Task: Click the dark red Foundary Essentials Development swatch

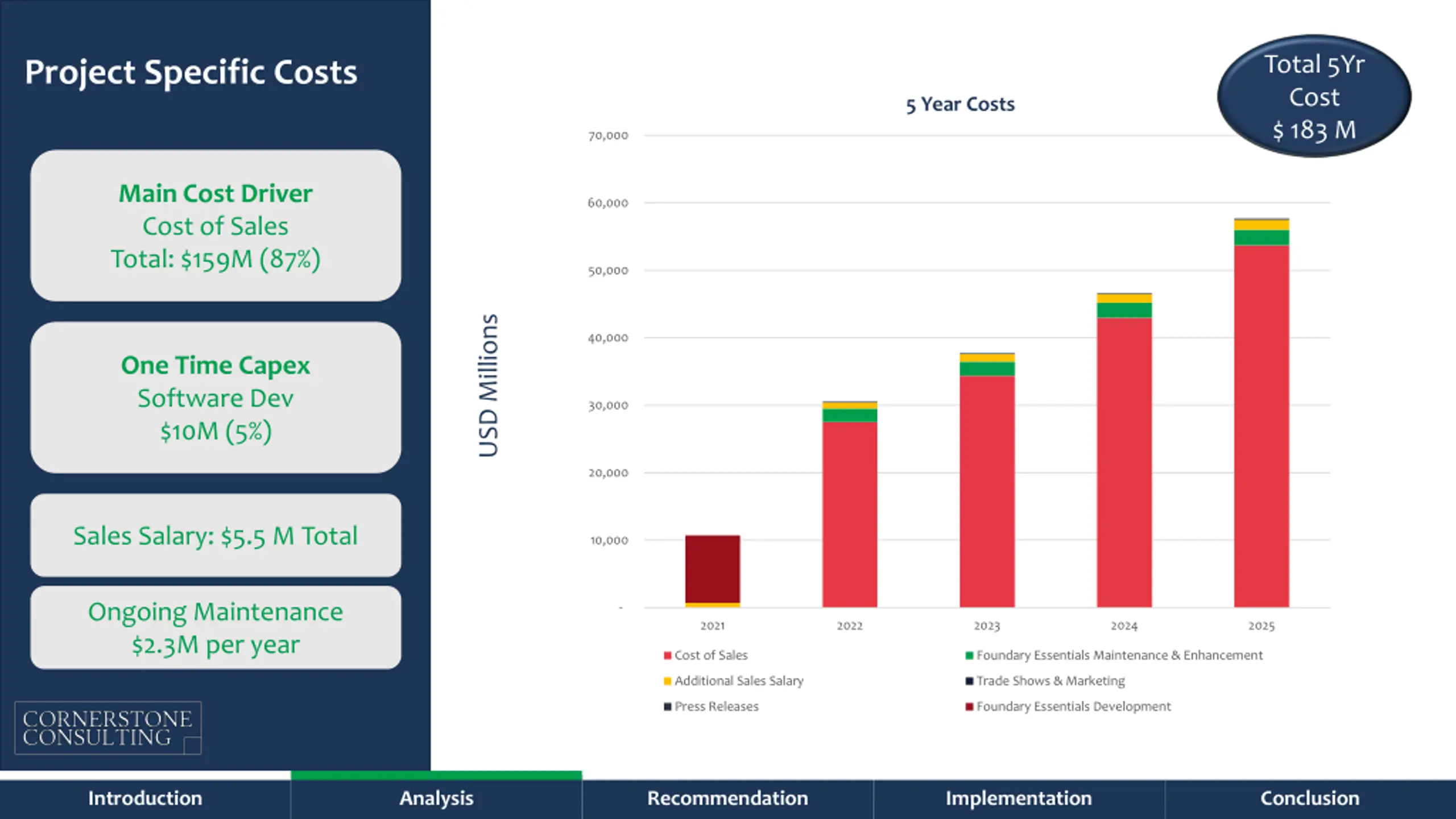Action: 969,707
